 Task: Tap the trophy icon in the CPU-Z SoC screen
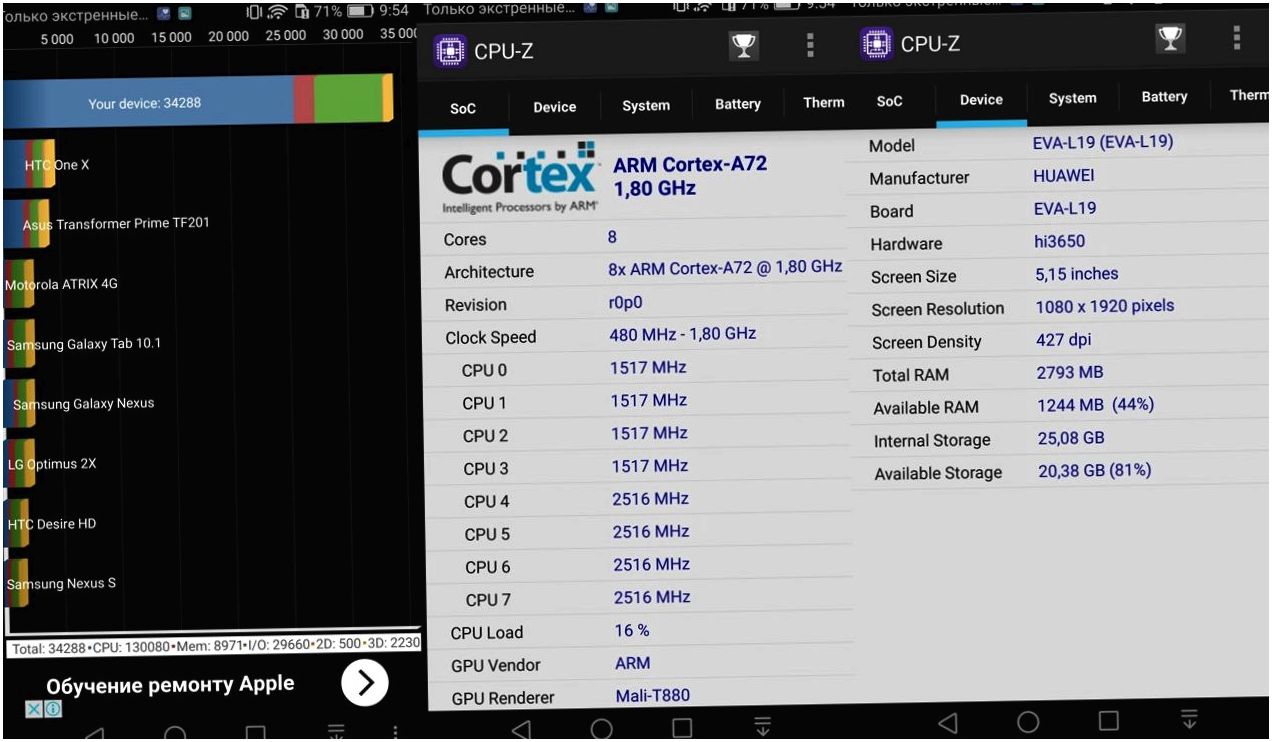click(743, 46)
